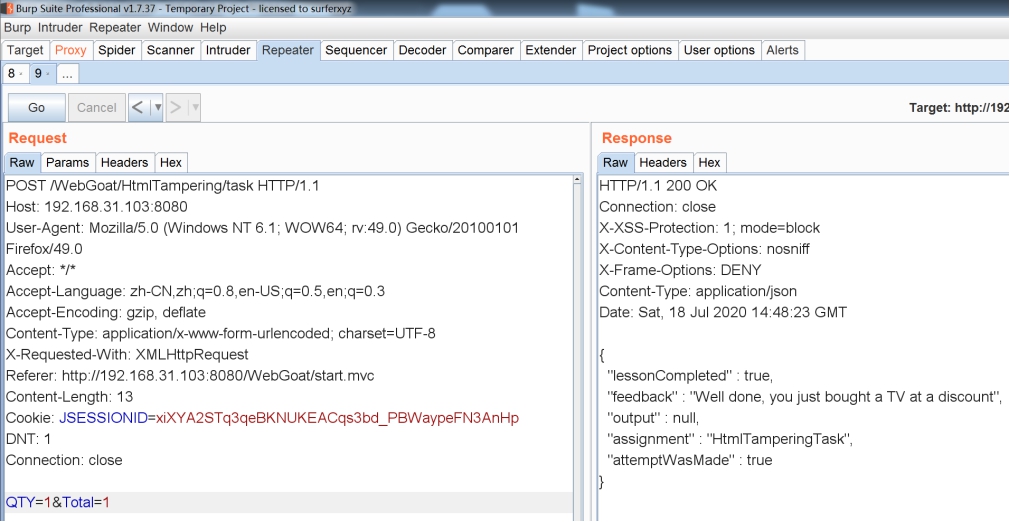Screen dimensions: 1010x522
Task: Go back in history with < arrow
Action: (x=138, y=108)
